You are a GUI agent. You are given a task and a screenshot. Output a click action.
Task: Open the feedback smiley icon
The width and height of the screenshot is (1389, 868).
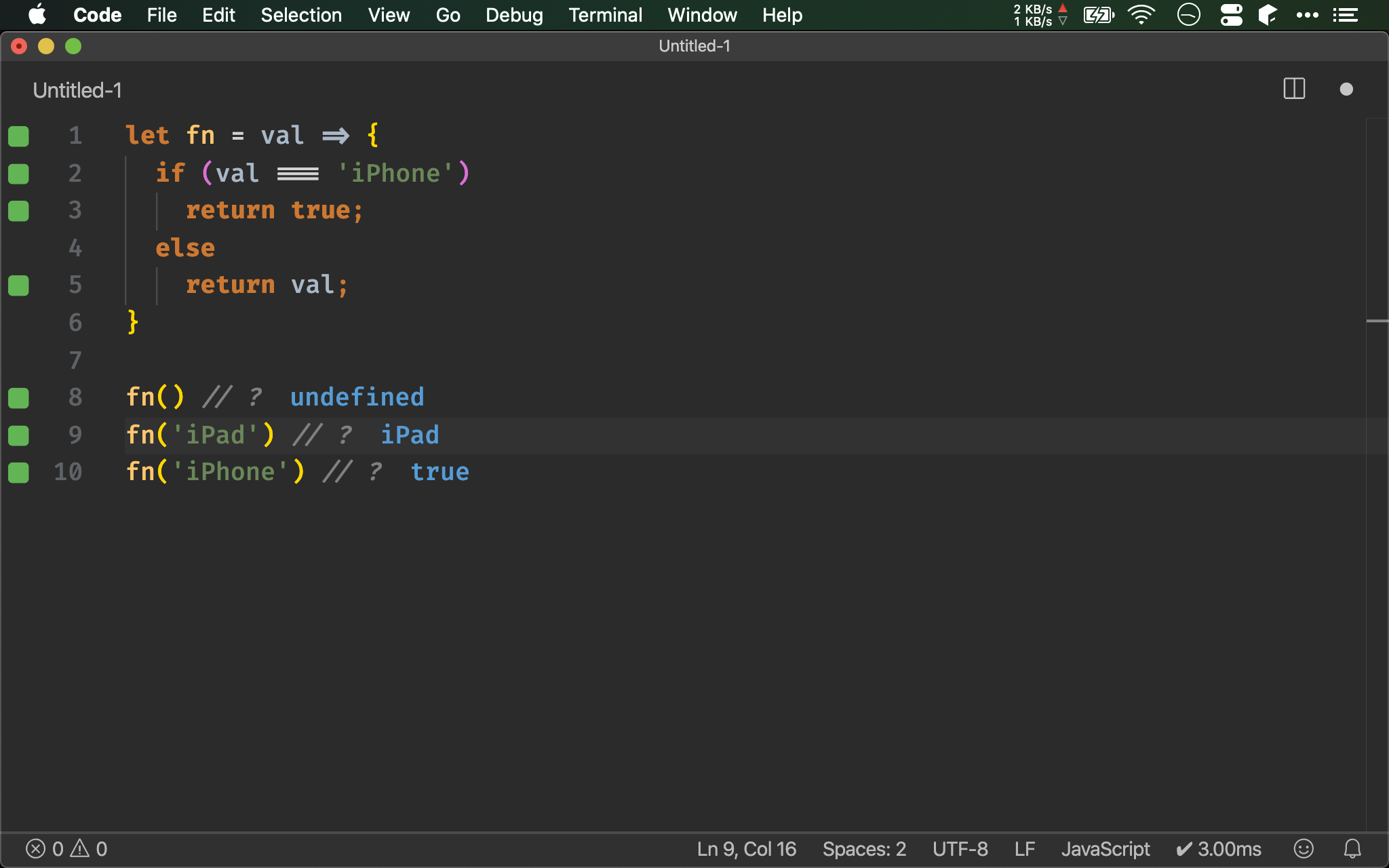1303,848
